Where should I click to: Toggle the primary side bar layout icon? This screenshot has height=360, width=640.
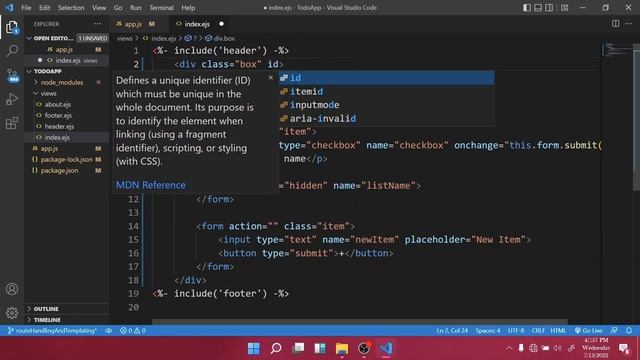527,8
